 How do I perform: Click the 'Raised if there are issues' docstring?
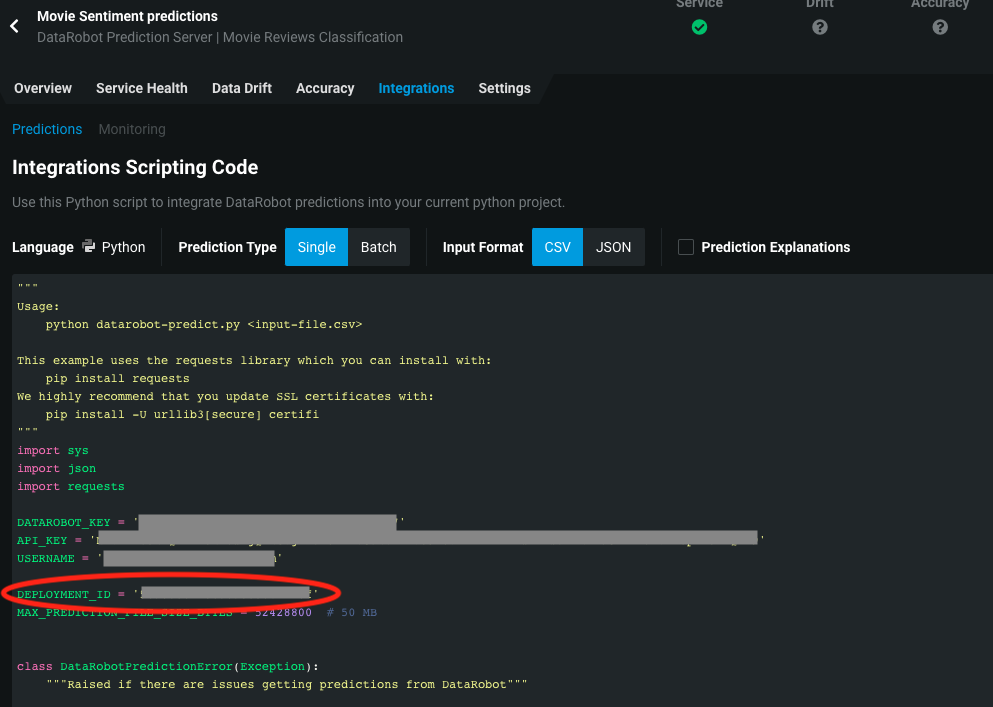[x=286, y=685]
